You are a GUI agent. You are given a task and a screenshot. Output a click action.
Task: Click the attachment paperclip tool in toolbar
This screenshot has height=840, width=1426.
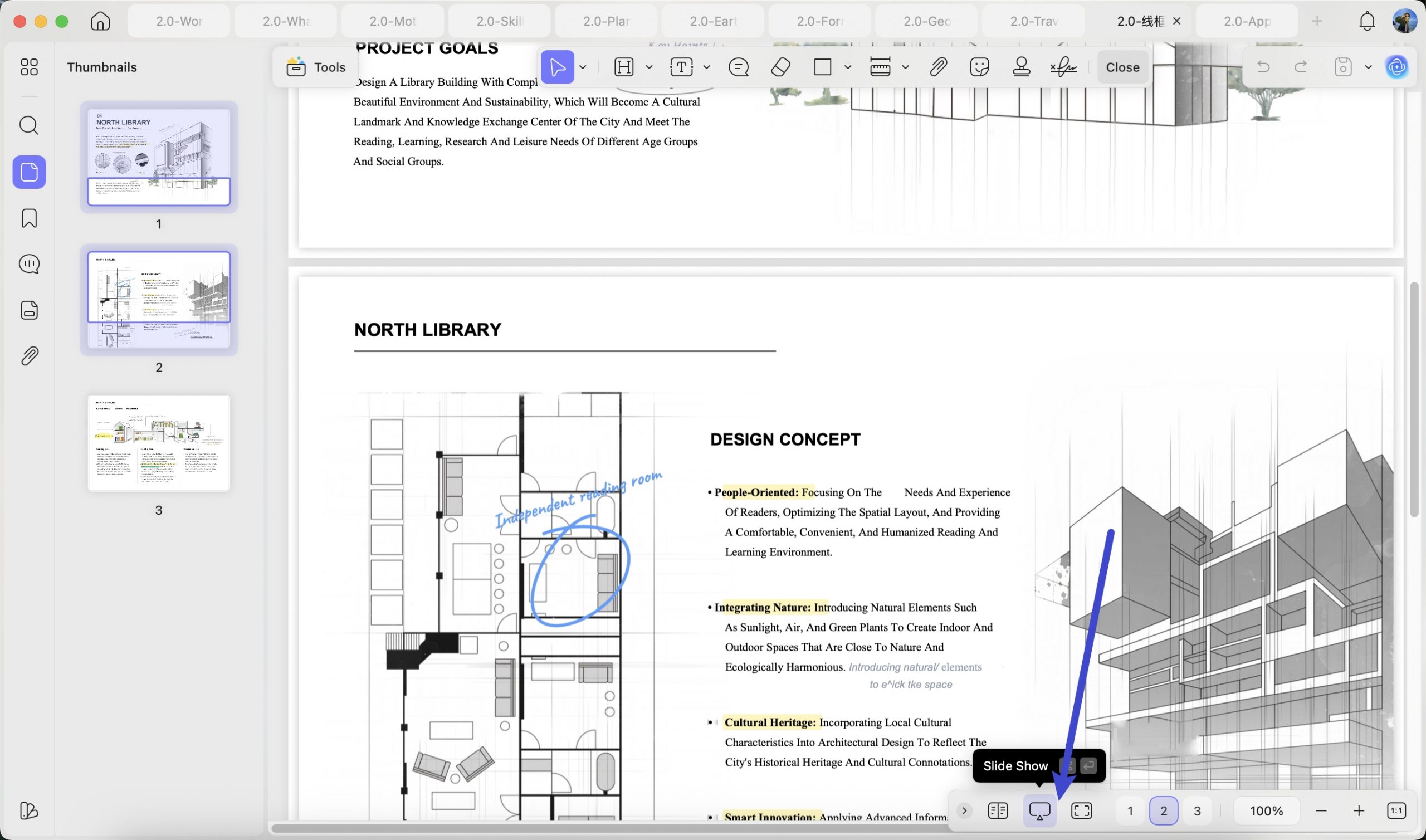pos(937,67)
